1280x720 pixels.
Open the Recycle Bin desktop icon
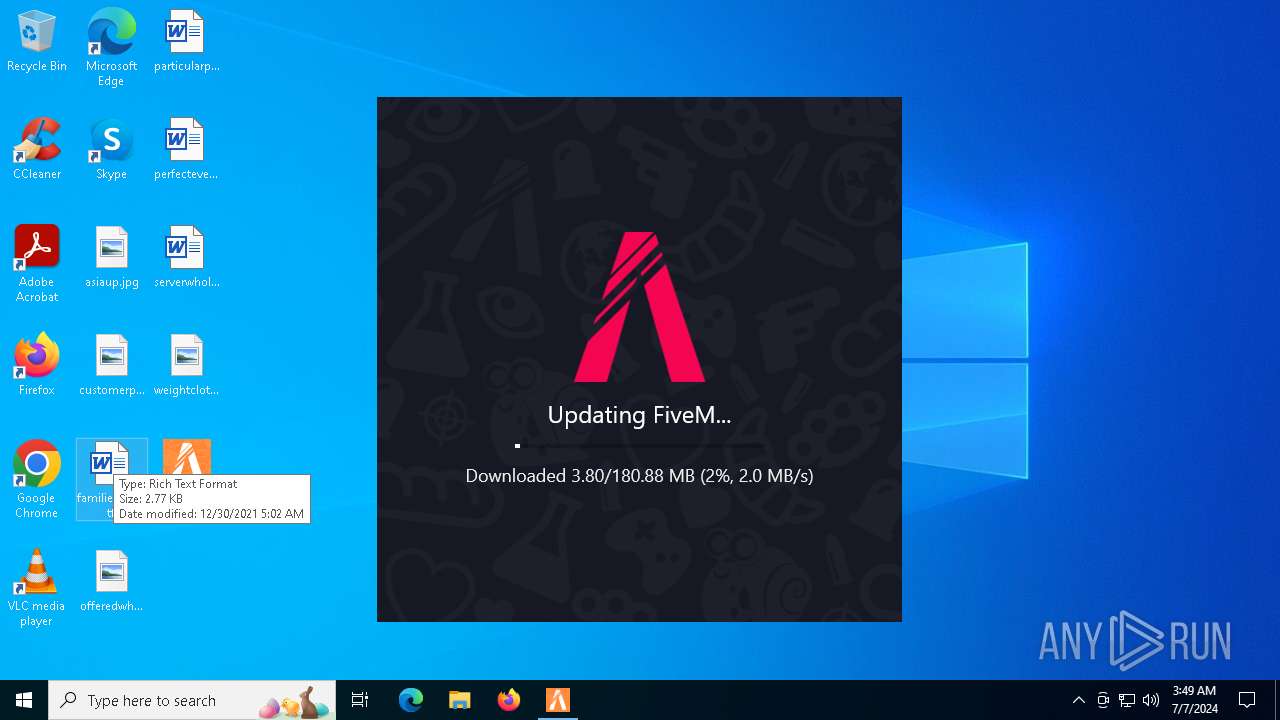pos(37,42)
